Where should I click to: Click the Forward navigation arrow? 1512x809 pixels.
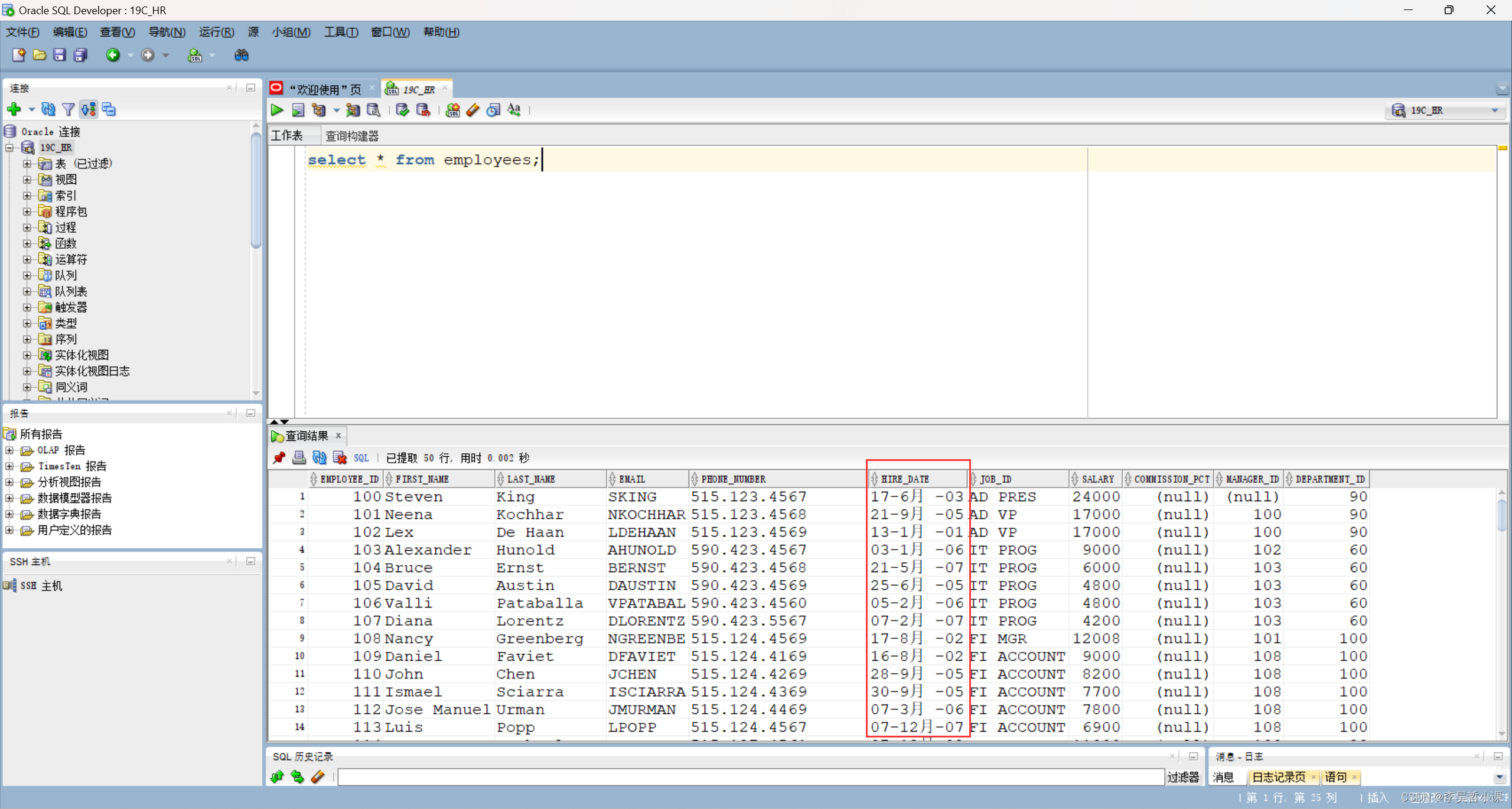pos(148,55)
